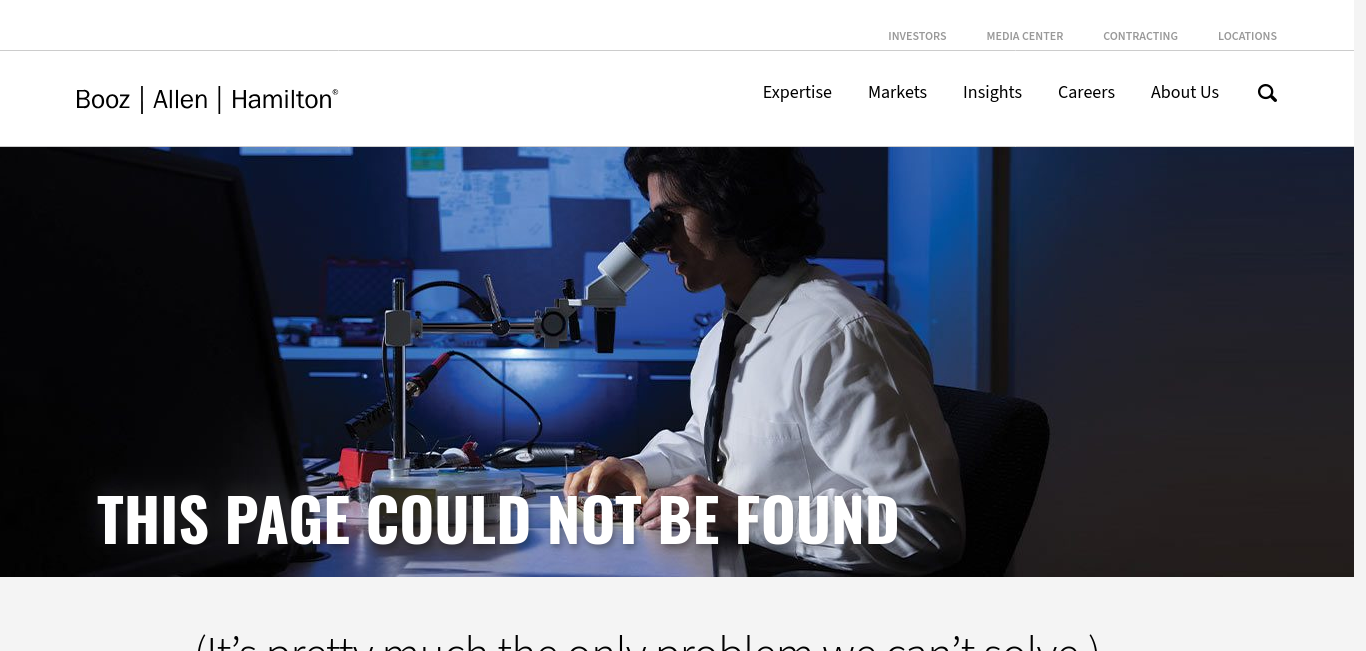Click the vertical scrollbar at the right edge
Image resolution: width=1366 pixels, height=651 pixels.
1360,325
